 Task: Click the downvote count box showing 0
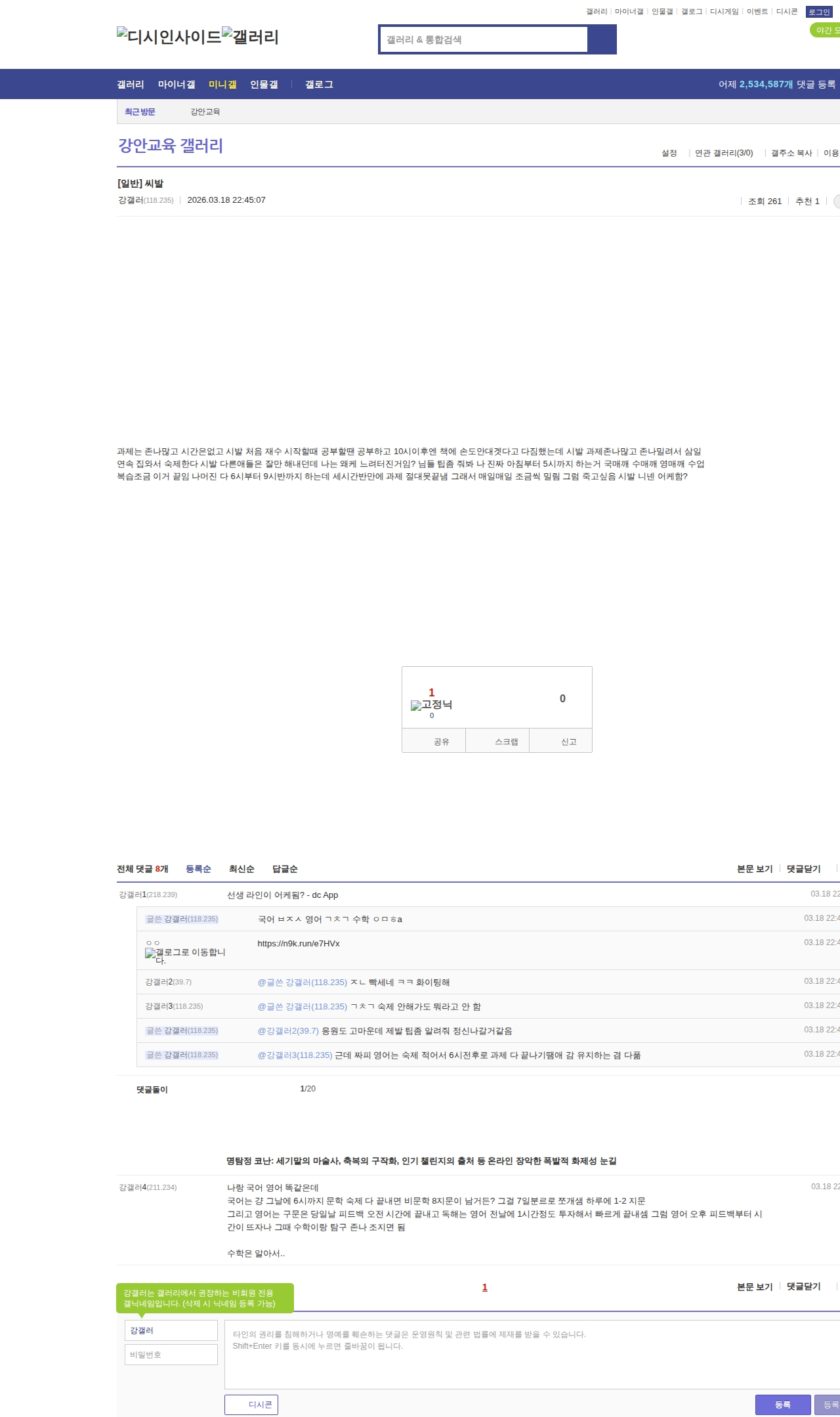pos(562,698)
